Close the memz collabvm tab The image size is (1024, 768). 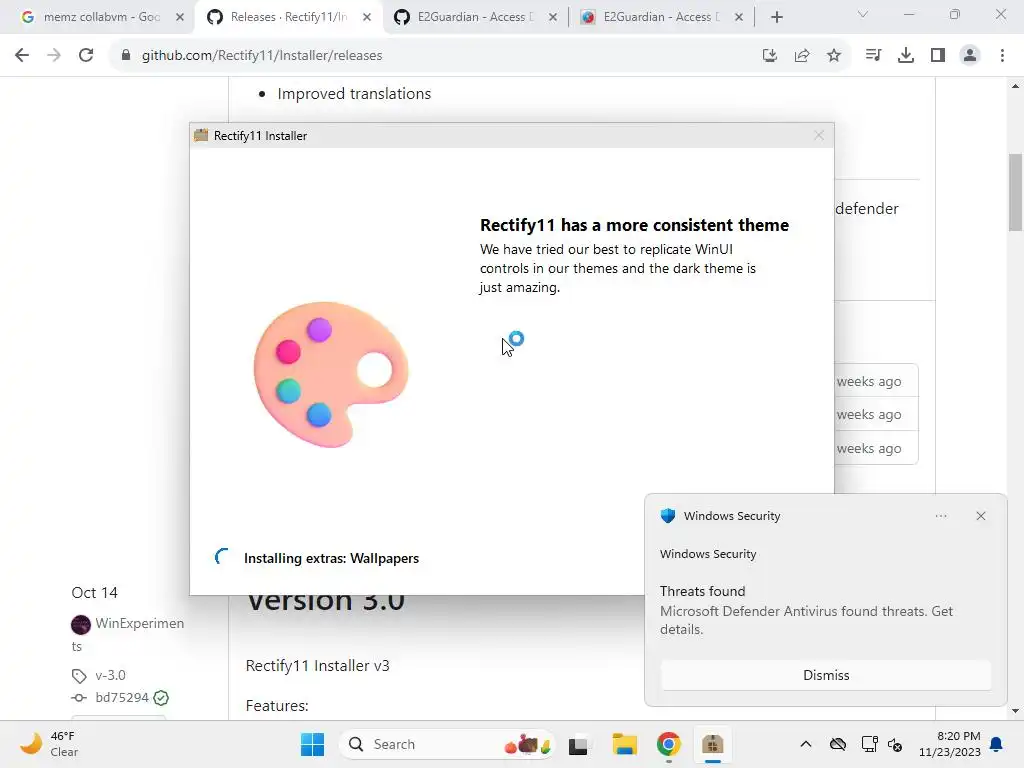click(180, 18)
